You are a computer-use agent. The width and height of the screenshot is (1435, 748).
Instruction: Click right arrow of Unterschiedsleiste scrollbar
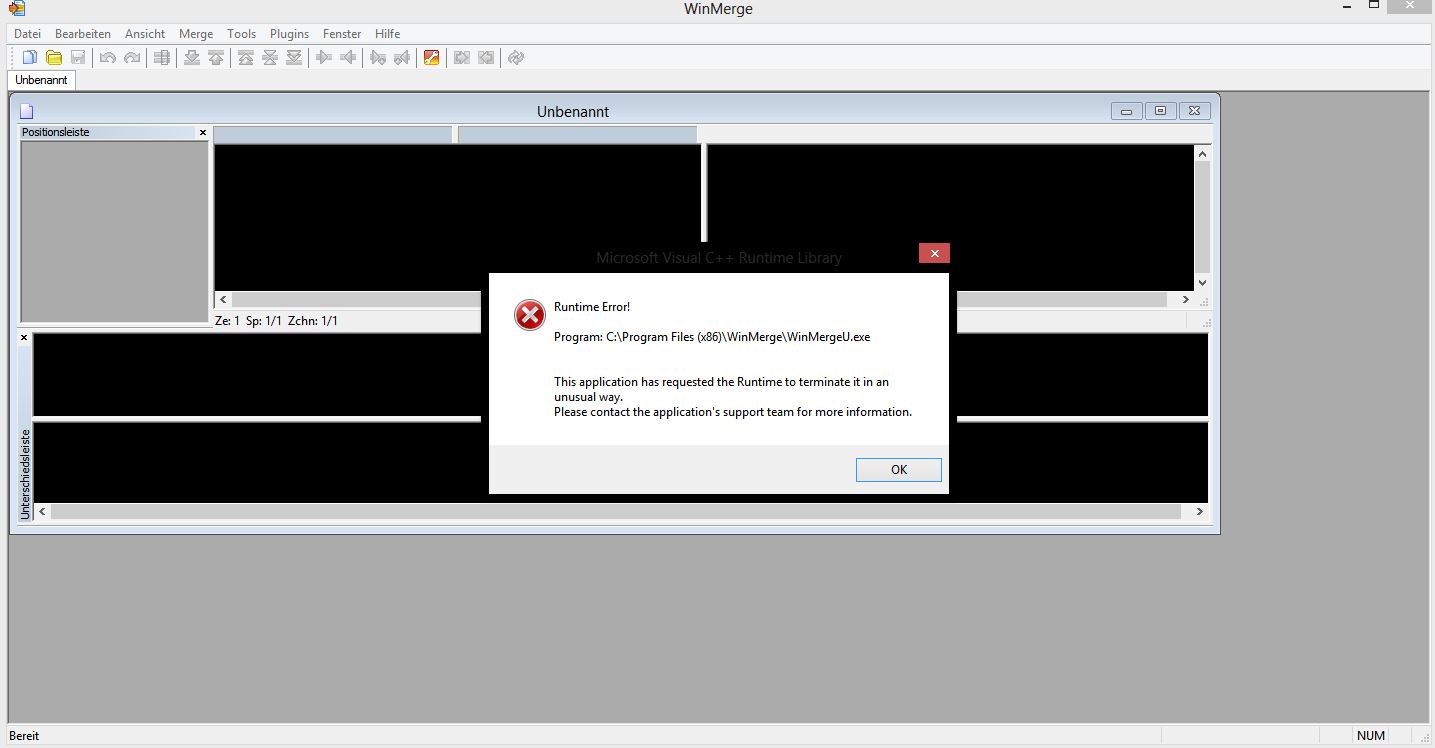pyautogui.click(x=1200, y=511)
